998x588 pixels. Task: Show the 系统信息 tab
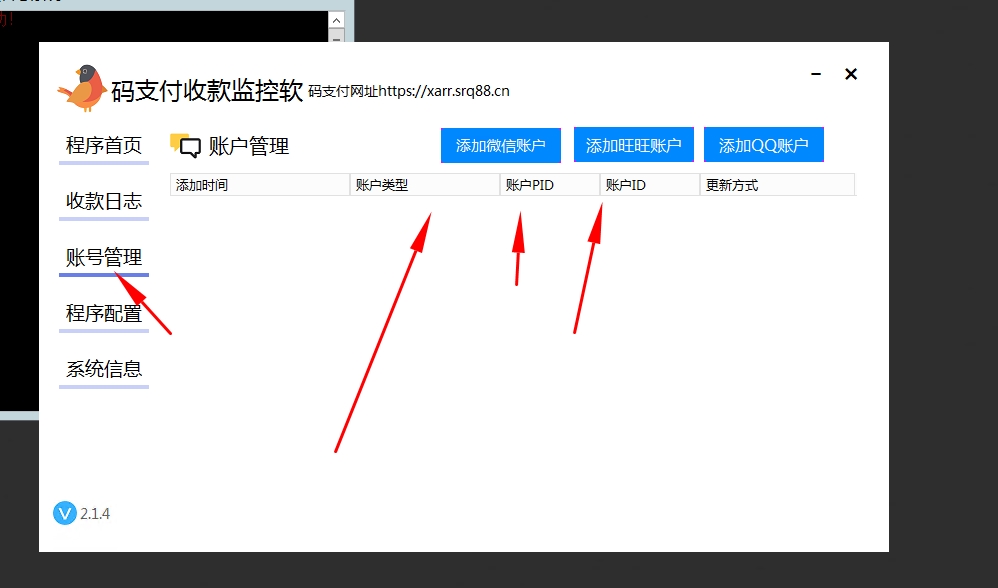[104, 369]
